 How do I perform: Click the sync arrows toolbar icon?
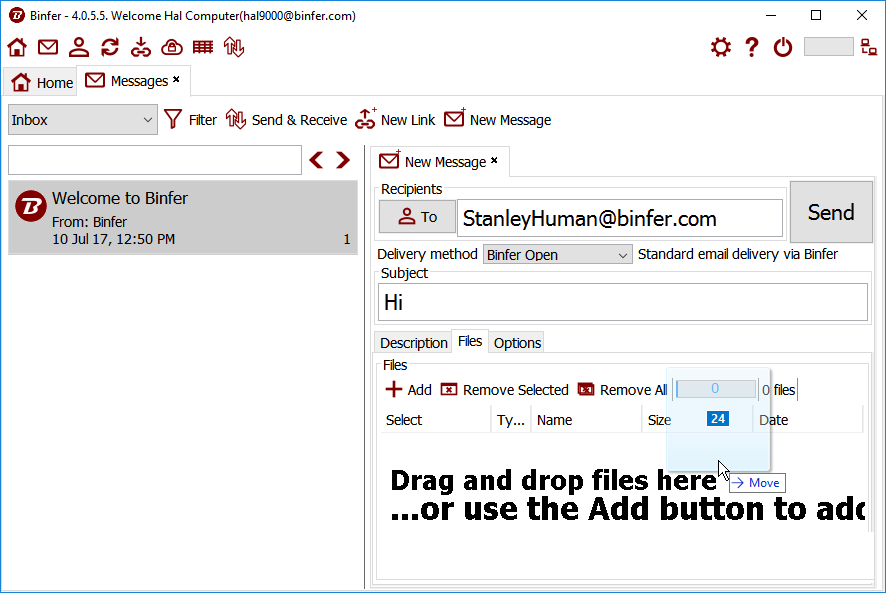[x=110, y=47]
